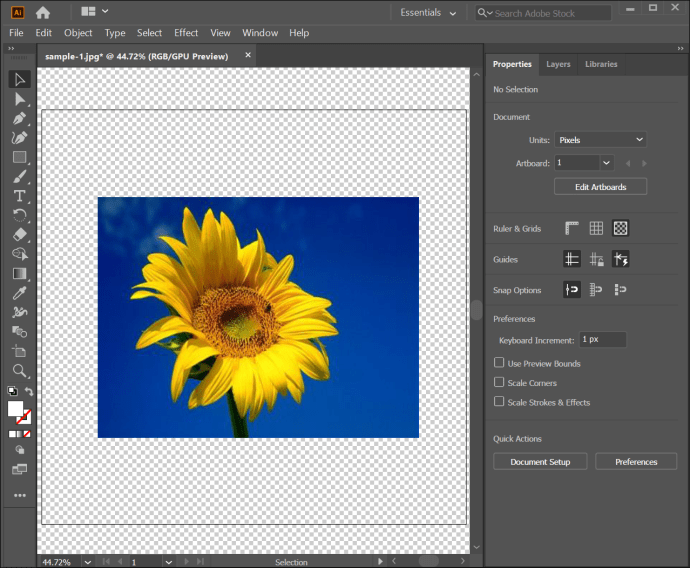Expand the Artboard number dropdown

tap(606, 162)
